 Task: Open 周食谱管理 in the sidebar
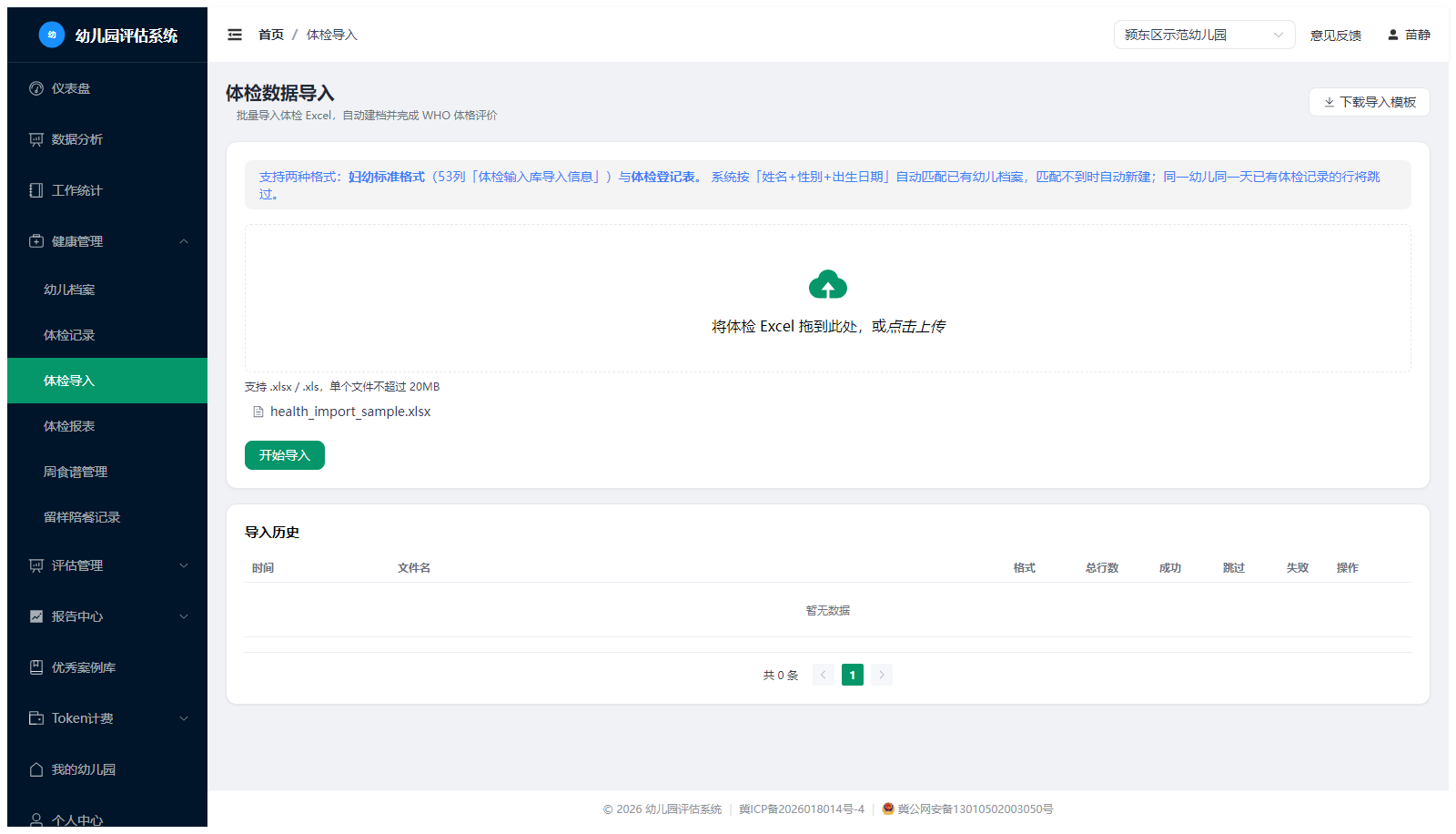[x=107, y=472]
